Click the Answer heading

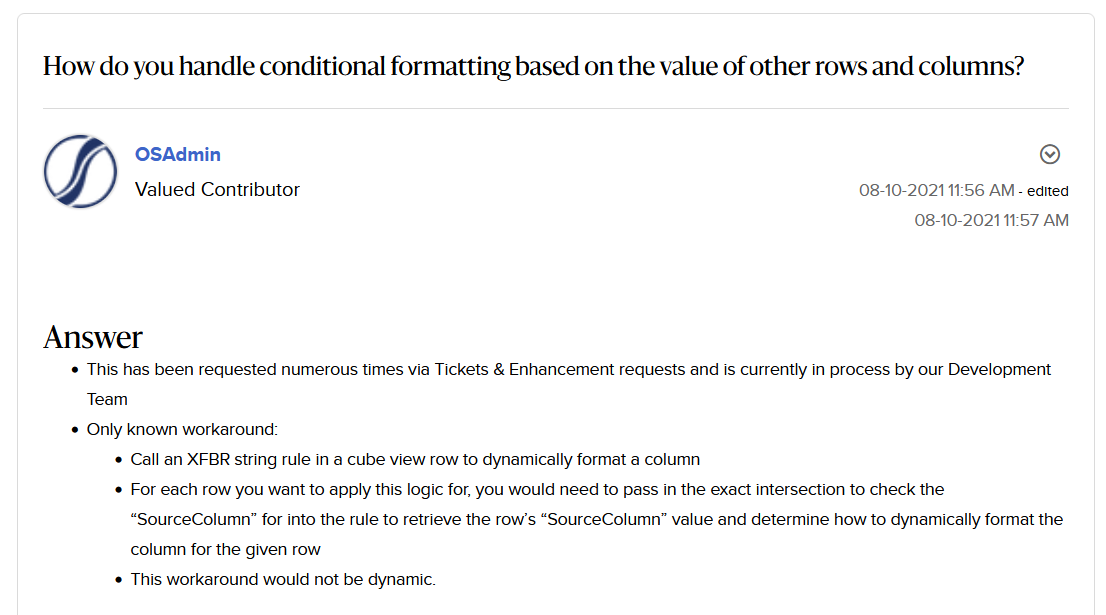tap(93, 337)
